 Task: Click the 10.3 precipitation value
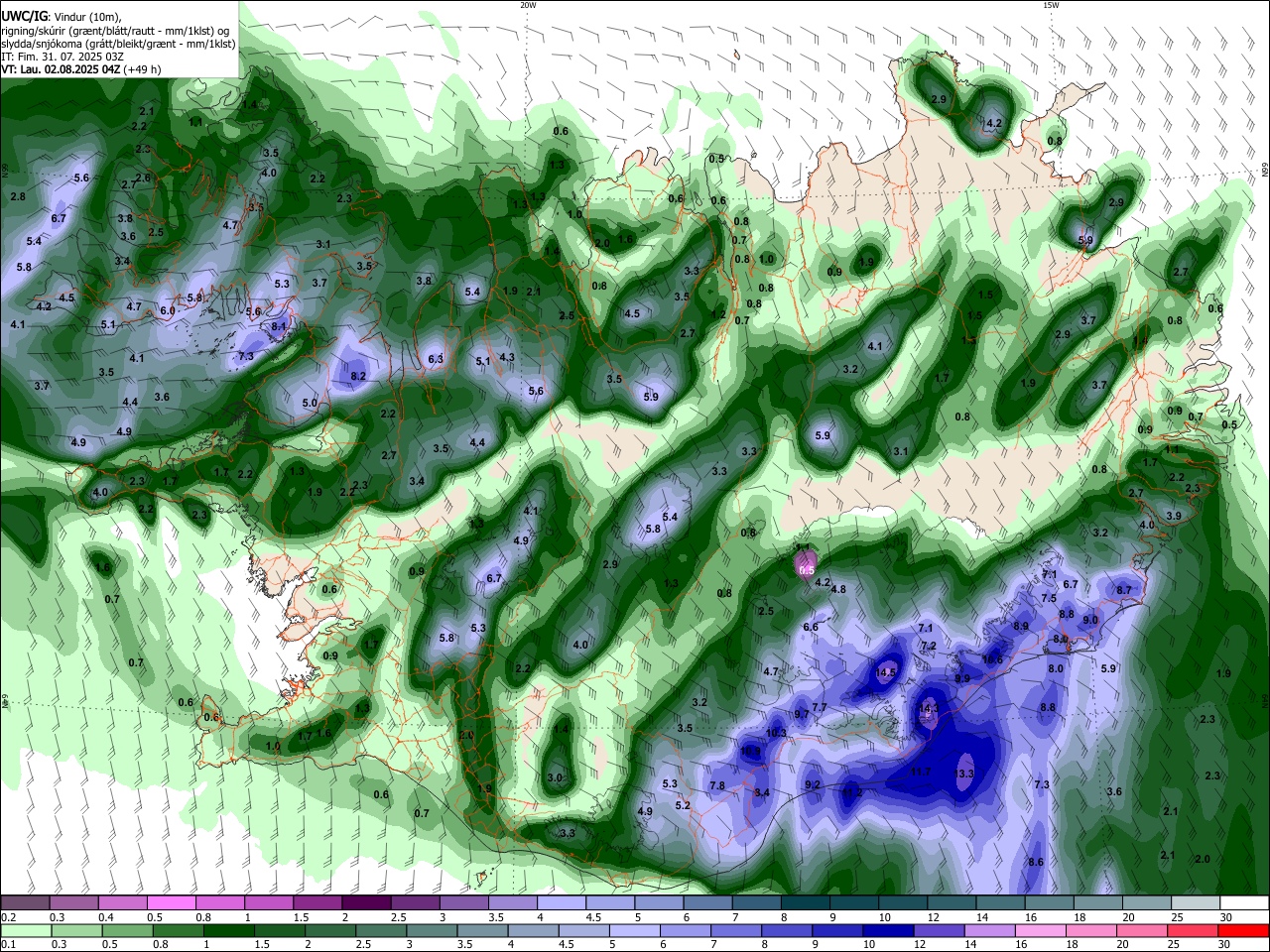776,733
